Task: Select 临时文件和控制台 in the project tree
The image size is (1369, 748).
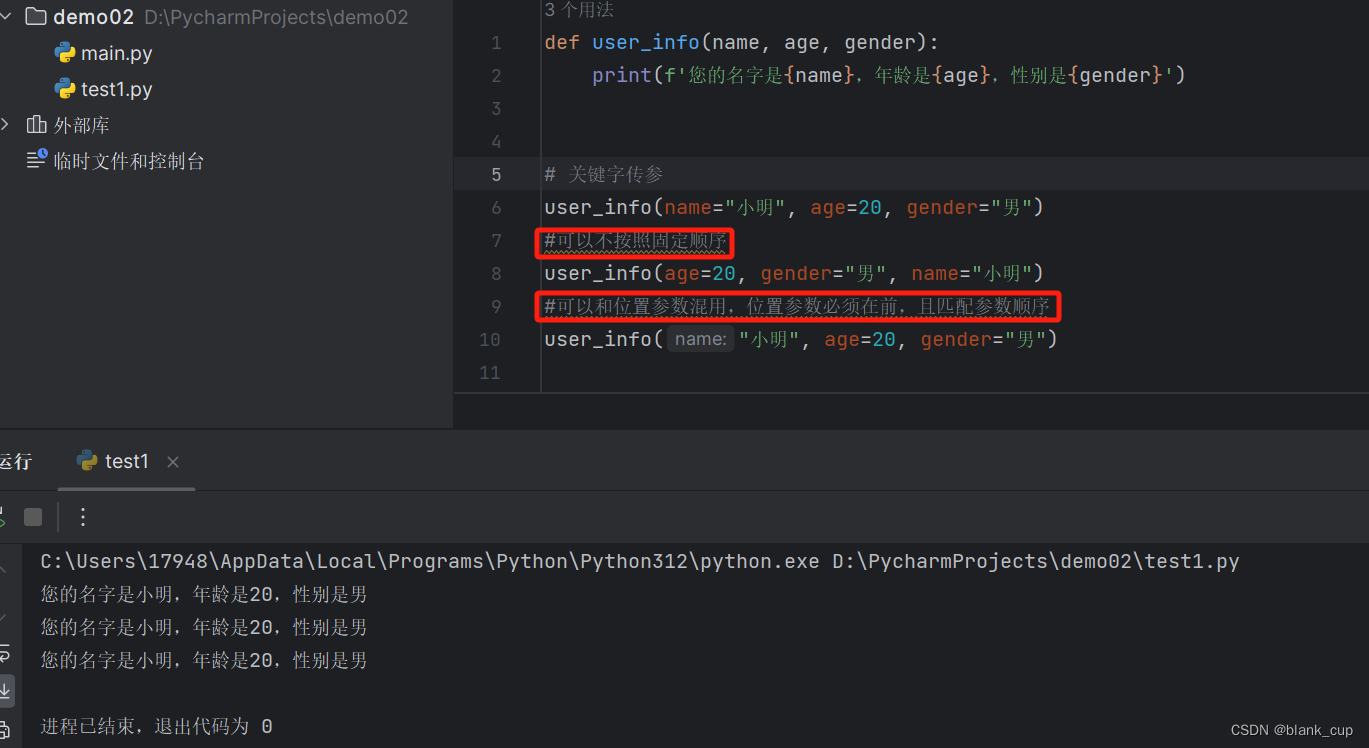Action: point(129,161)
